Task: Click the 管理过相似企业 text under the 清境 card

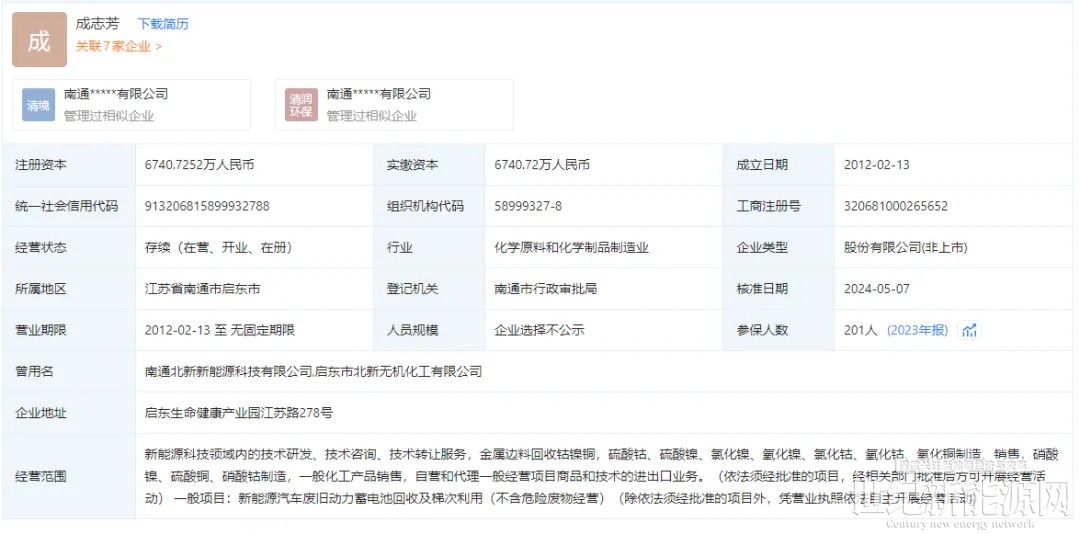Action: [109, 116]
